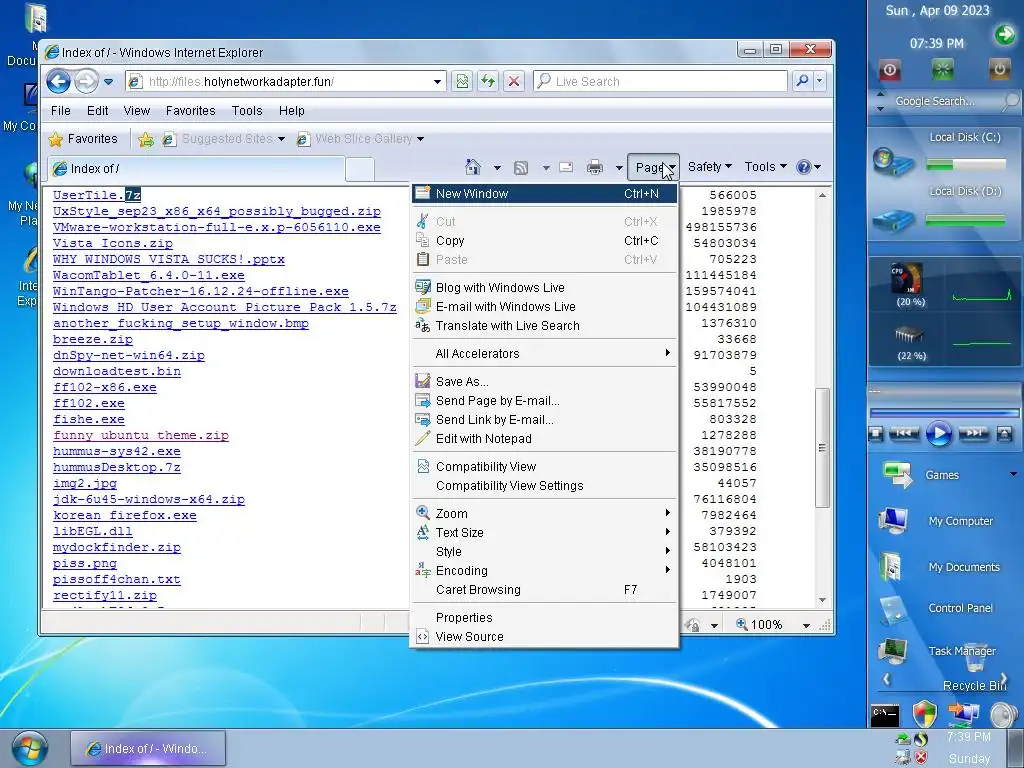Toggle Compatibility View in the Page menu
Screen dimensions: 1024x768
click(x=543, y=466)
